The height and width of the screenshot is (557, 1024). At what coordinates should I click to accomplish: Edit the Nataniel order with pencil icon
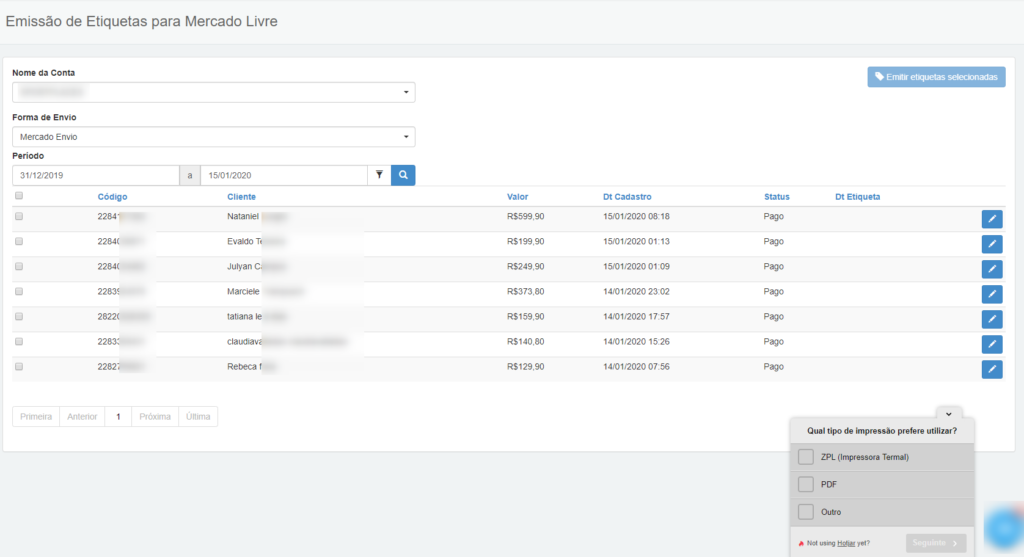pyautogui.click(x=991, y=219)
